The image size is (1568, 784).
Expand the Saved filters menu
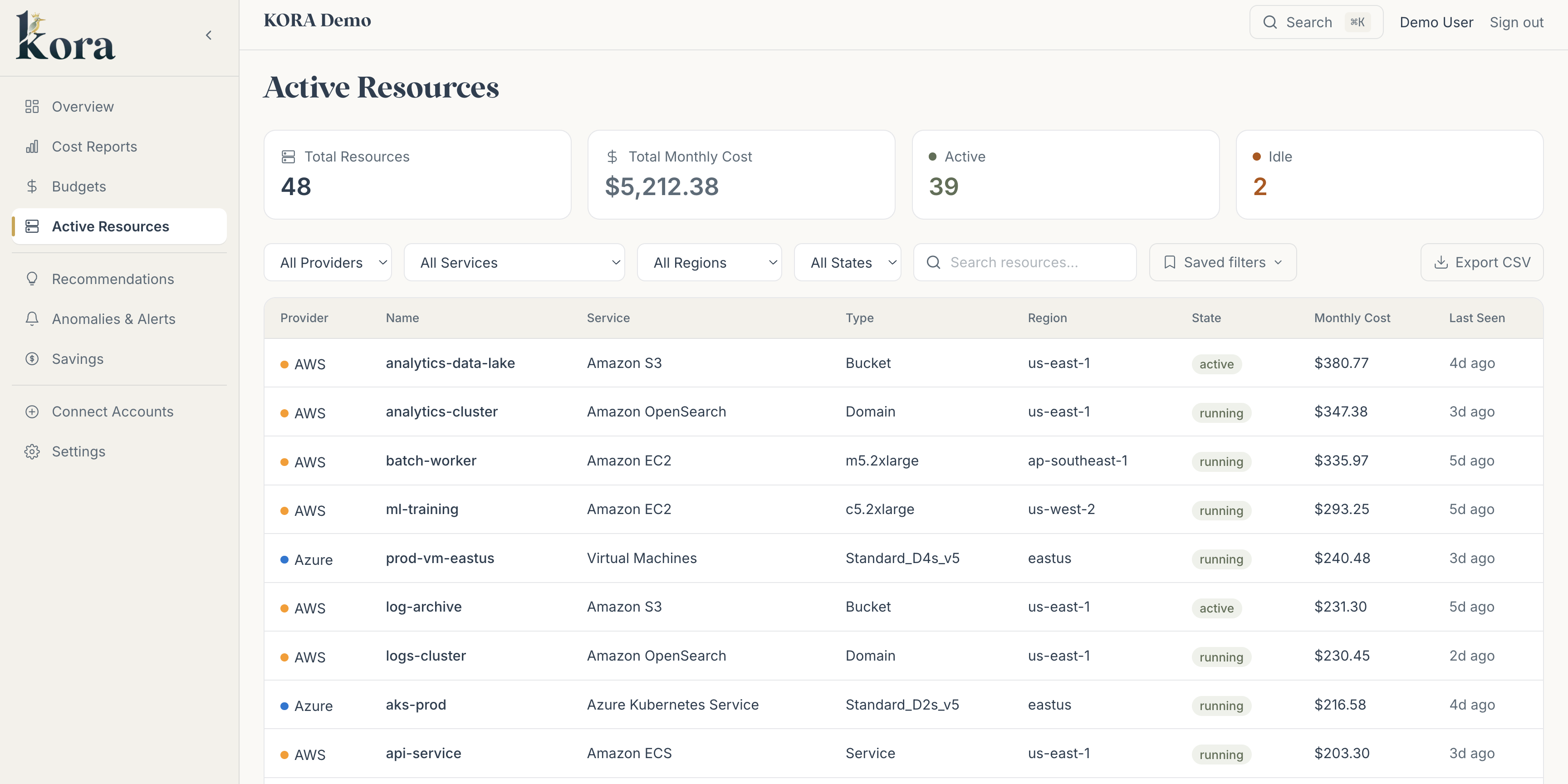[x=1223, y=262]
